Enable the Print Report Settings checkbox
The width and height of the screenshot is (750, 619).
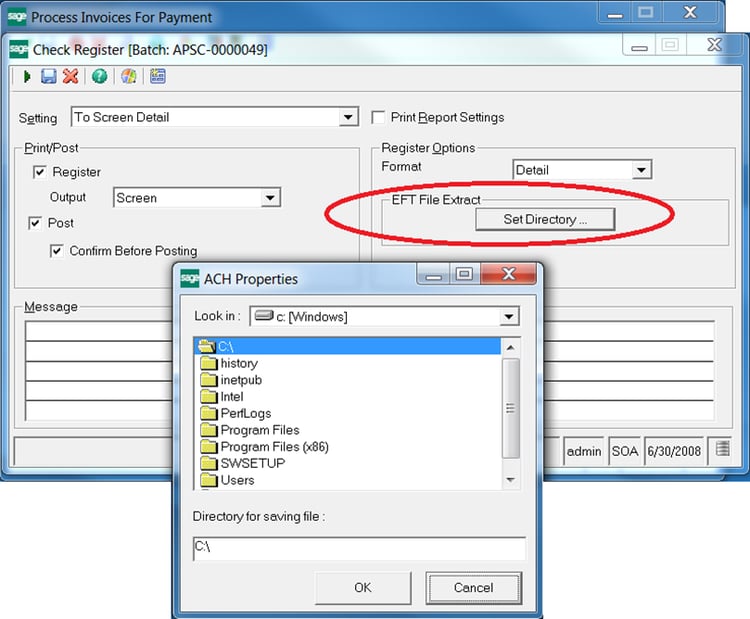[x=379, y=117]
